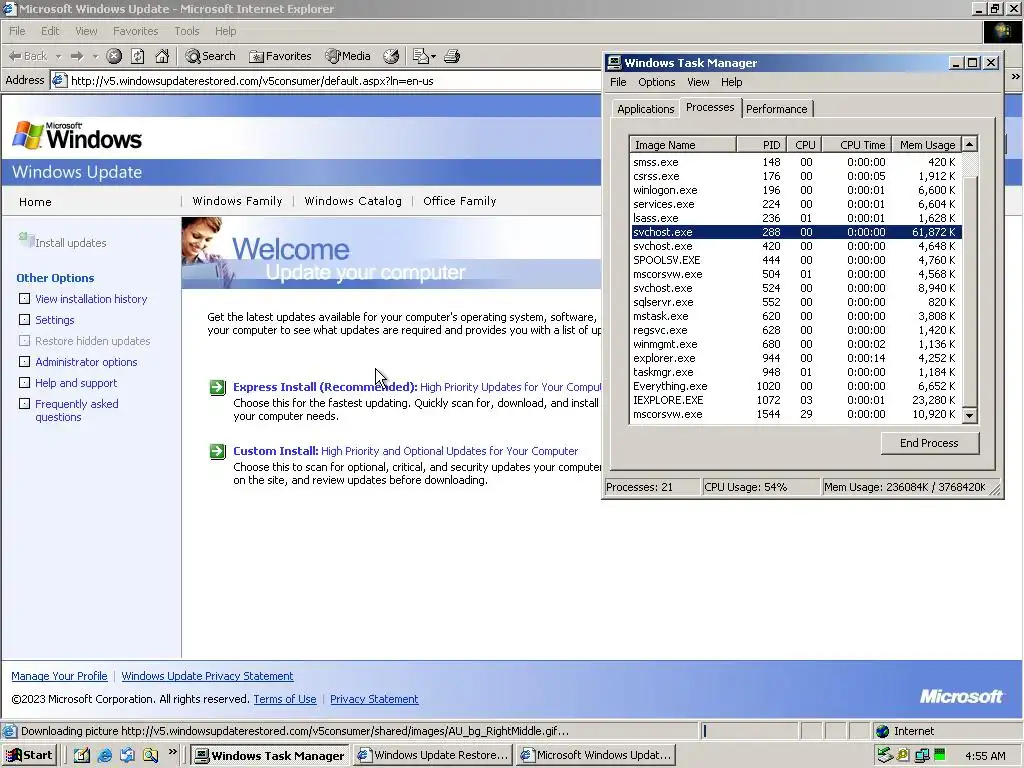Click the Windows Task Manager taskbar button

click(270, 755)
